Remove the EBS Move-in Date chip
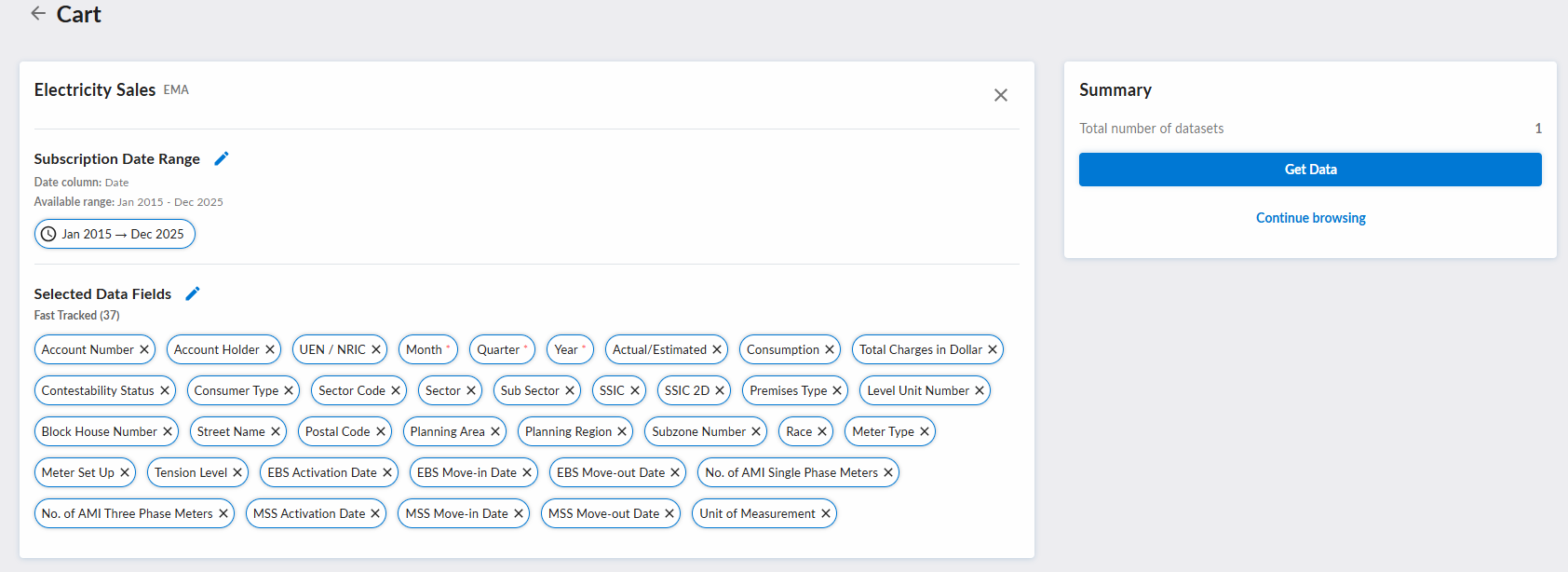This screenshot has width=1568, height=572. click(x=527, y=472)
